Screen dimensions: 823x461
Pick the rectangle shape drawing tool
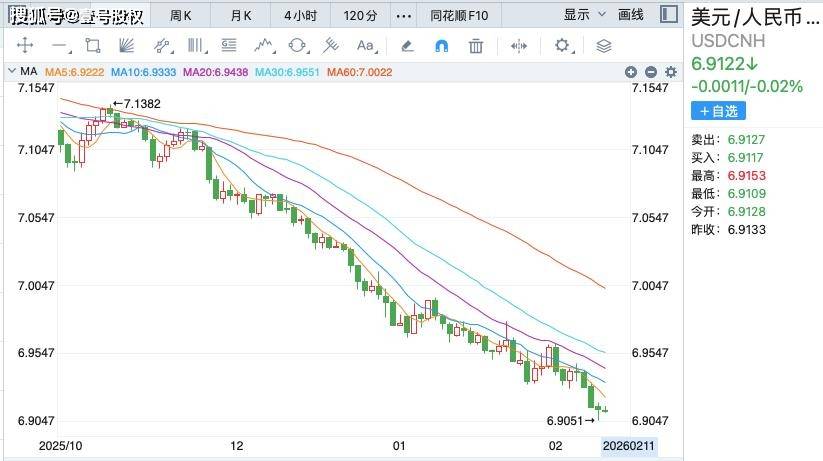coord(93,46)
